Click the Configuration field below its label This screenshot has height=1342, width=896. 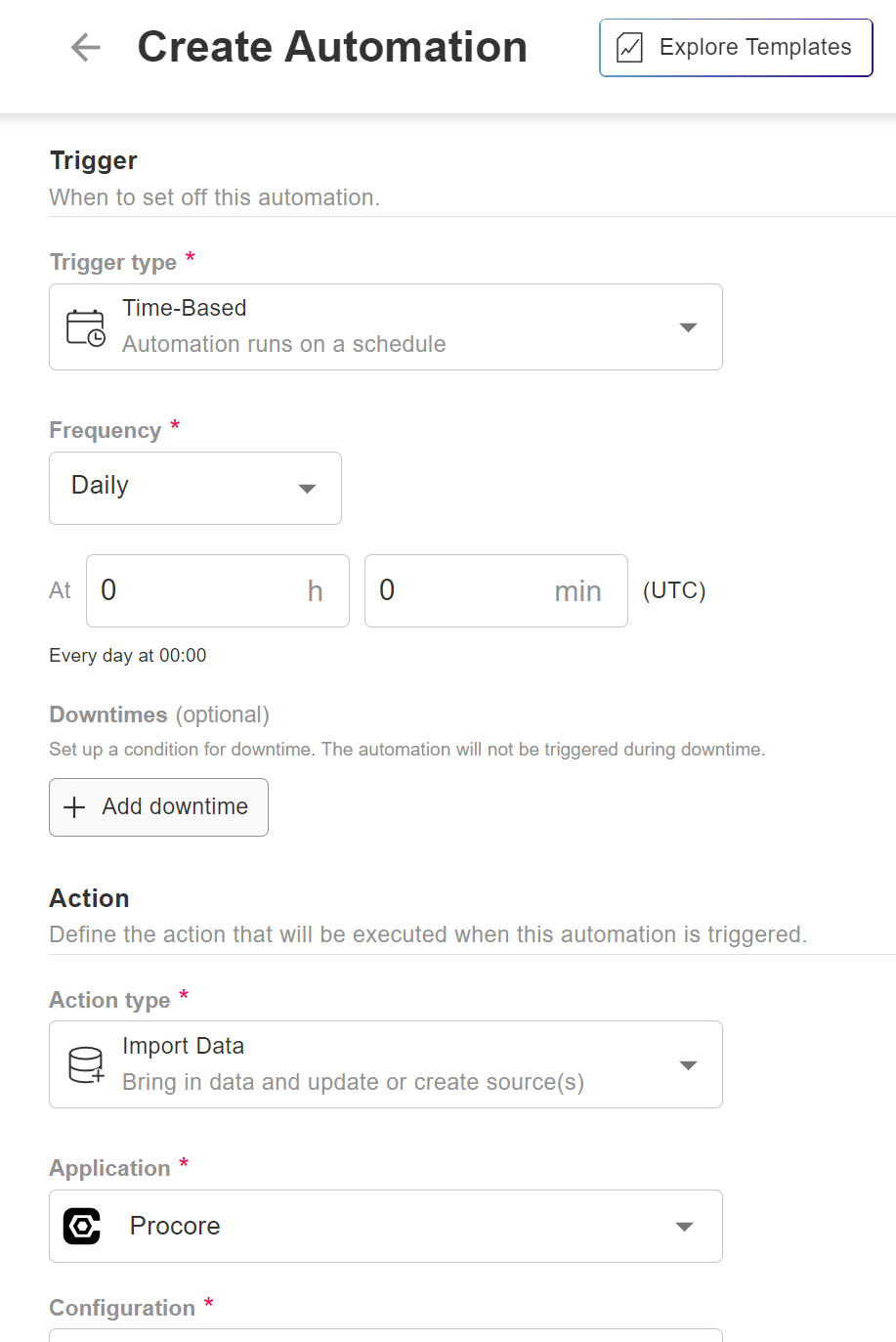(386, 1335)
